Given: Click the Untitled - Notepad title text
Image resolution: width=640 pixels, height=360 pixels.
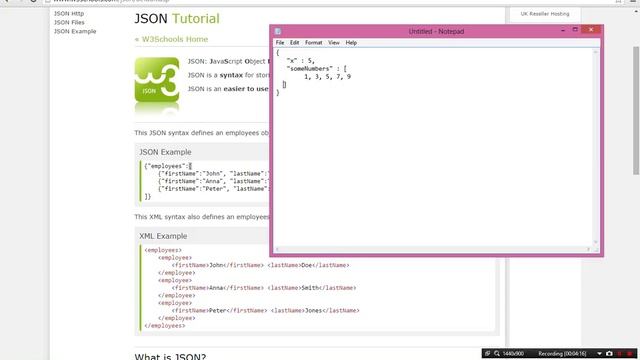Looking at the screenshot, I should pos(436,31).
